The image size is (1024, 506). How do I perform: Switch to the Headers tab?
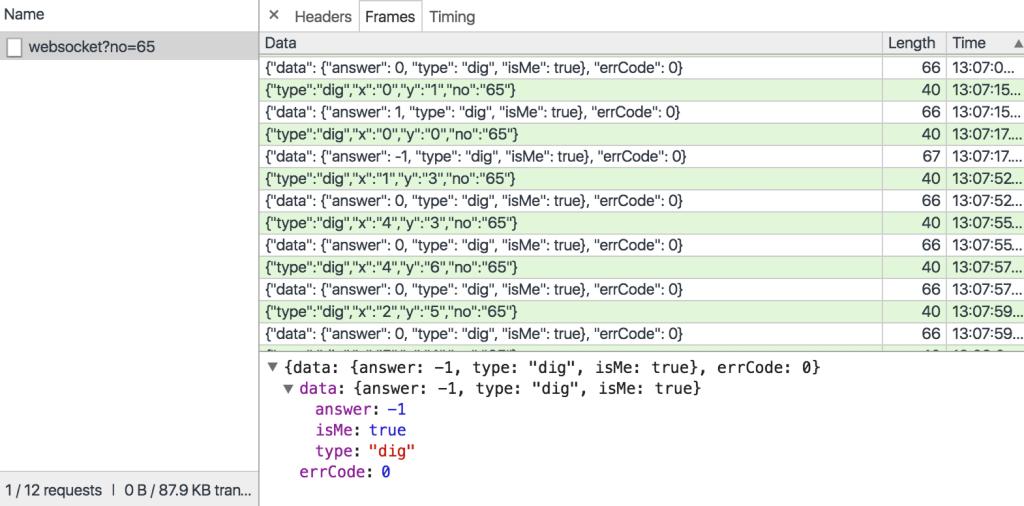(x=322, y=16)
